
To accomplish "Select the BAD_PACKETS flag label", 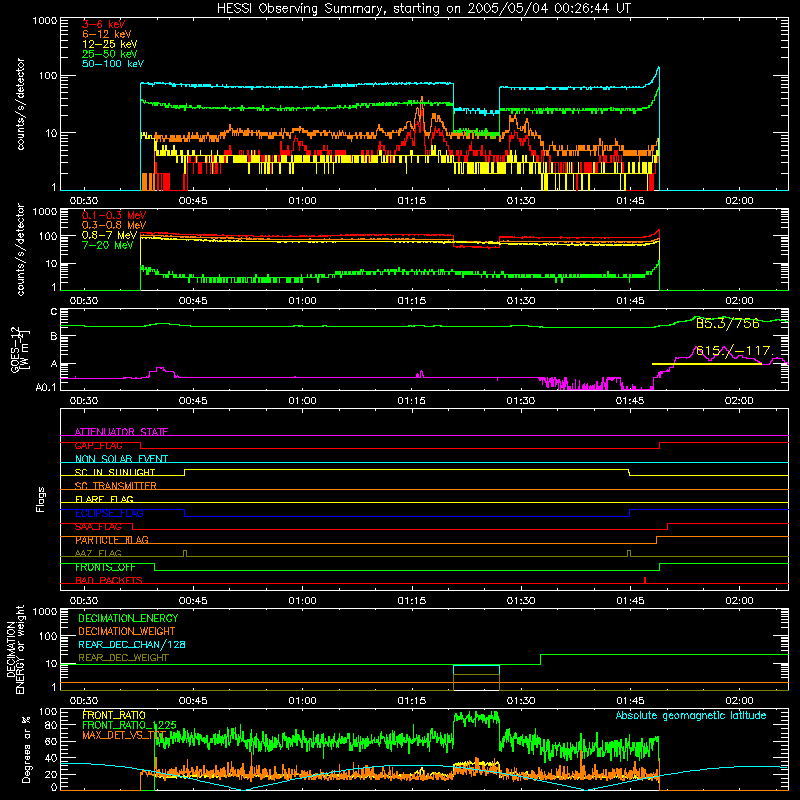I will coord(109,580).
